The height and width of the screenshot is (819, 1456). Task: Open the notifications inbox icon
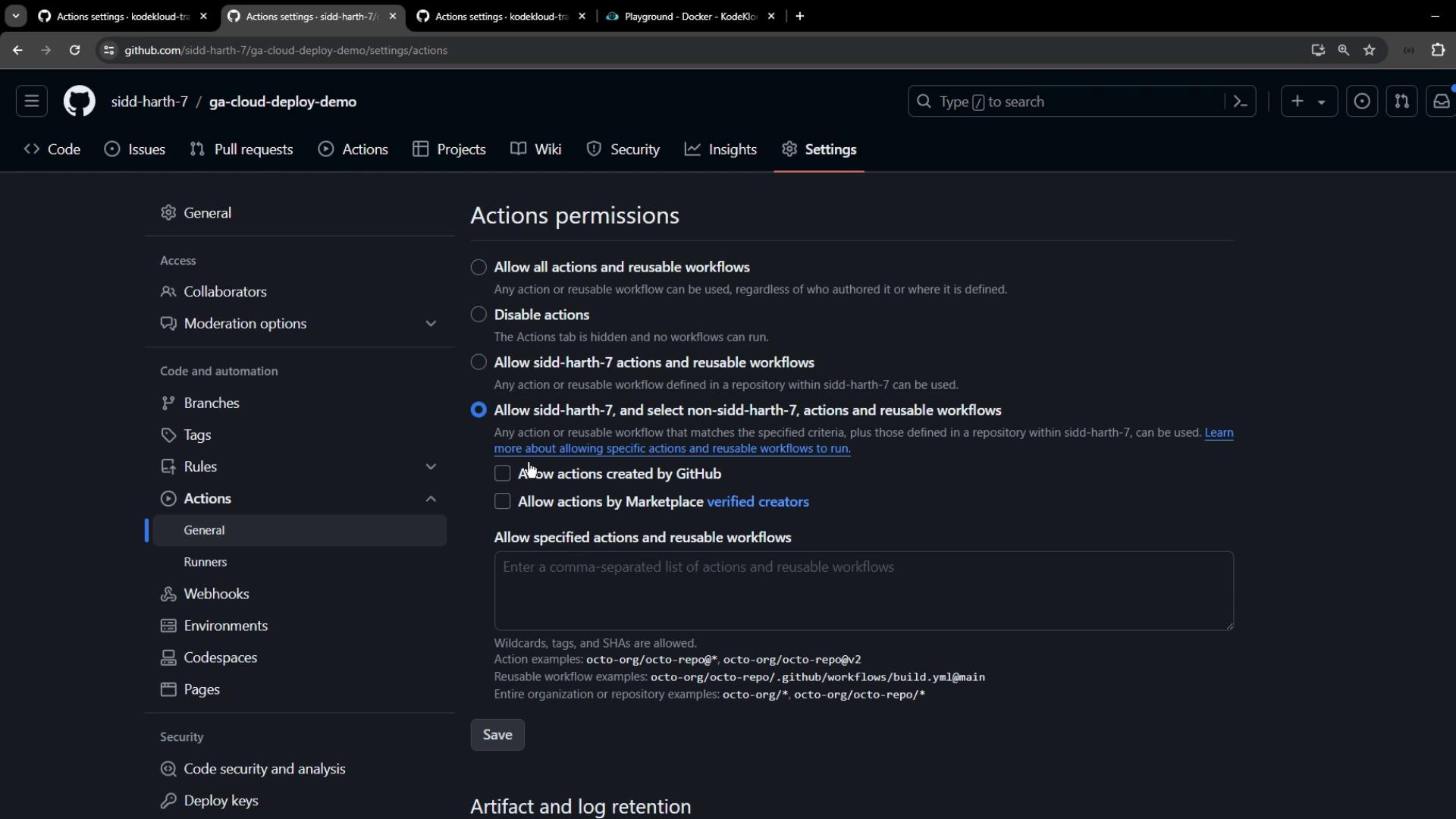(x=1441, y=102)
